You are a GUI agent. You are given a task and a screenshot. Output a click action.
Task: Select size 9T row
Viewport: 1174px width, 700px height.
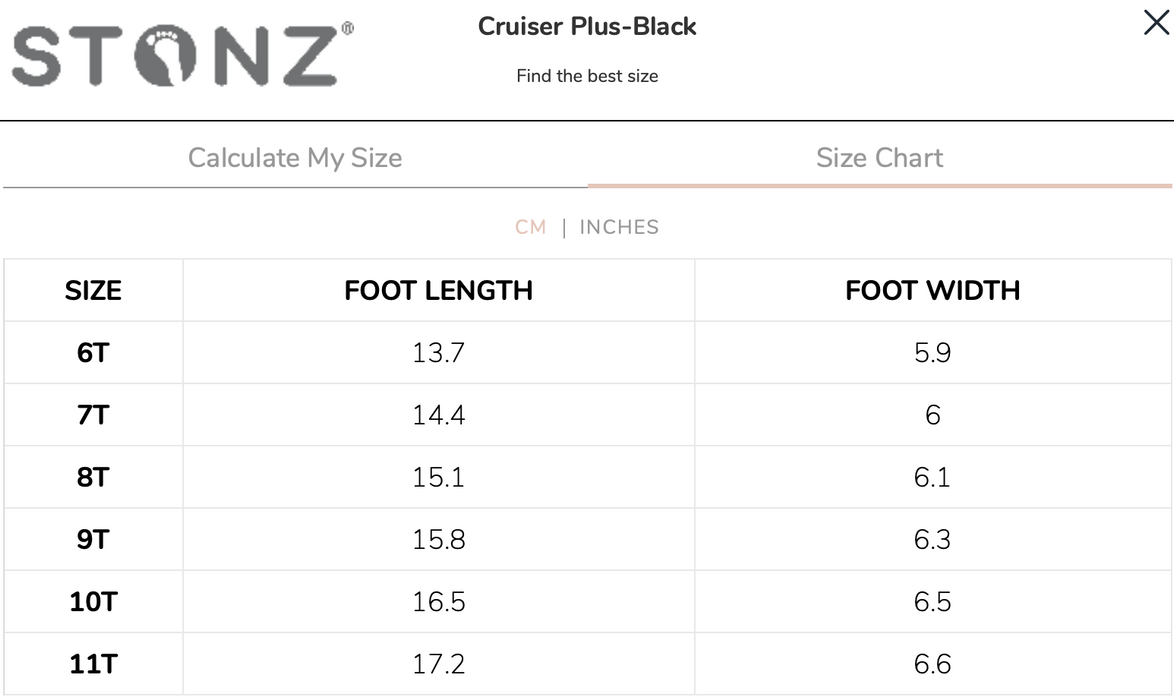[93, 539]
